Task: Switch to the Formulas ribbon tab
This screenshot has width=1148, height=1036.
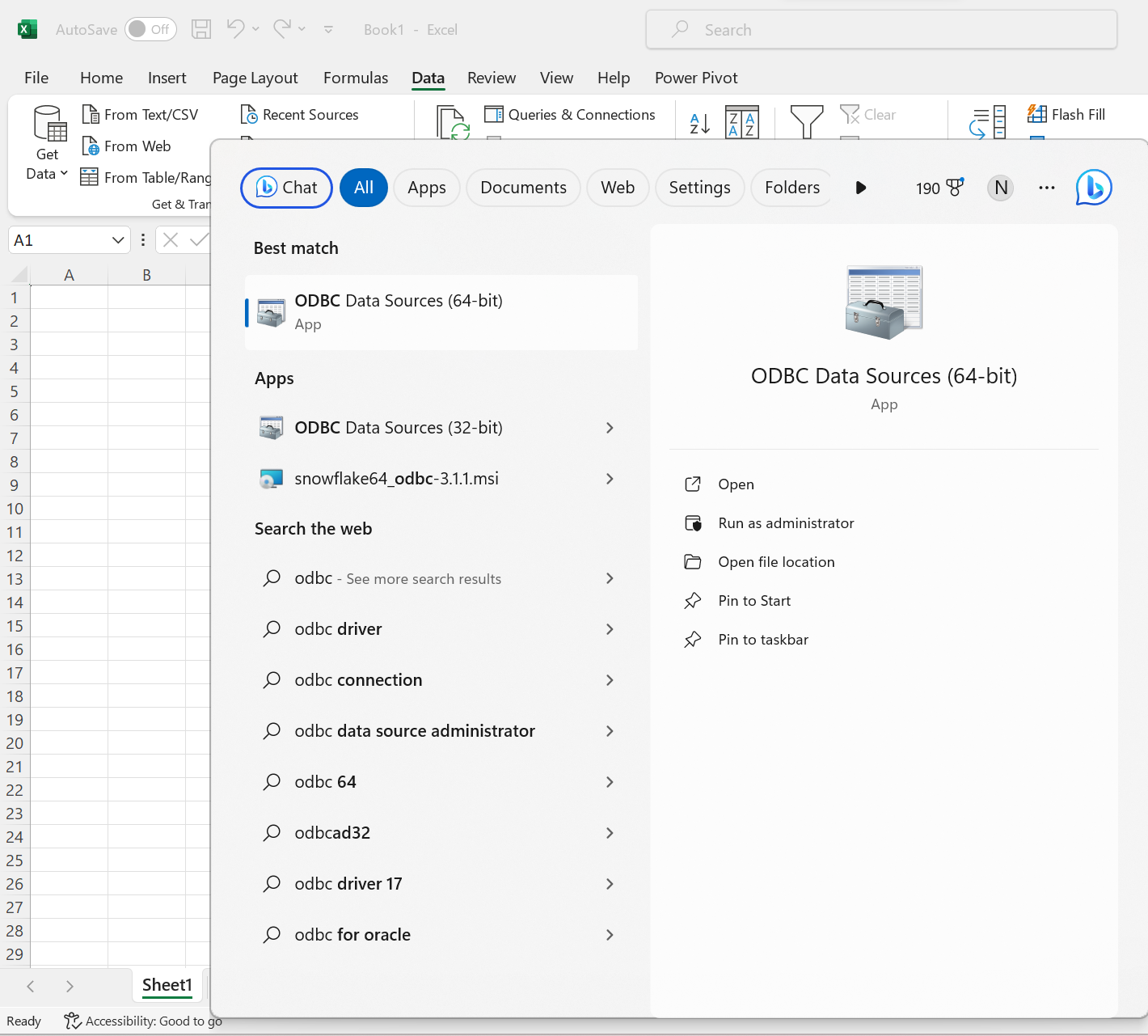Action: (356, 78)
